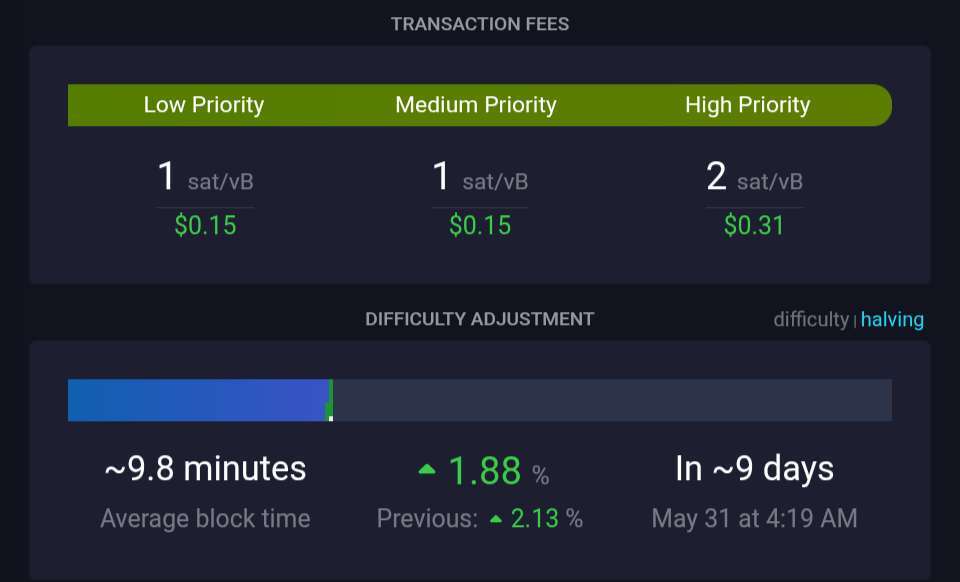Switch to the halving tab

(x=892, y=319)
